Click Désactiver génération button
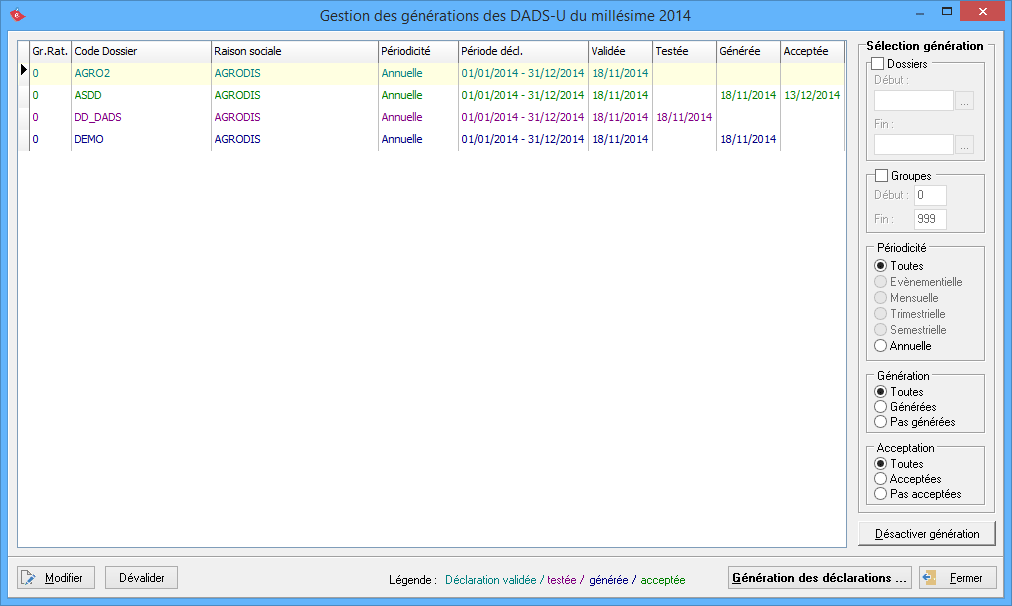This screenshot has height=606, width=1012. click(926, 533)
